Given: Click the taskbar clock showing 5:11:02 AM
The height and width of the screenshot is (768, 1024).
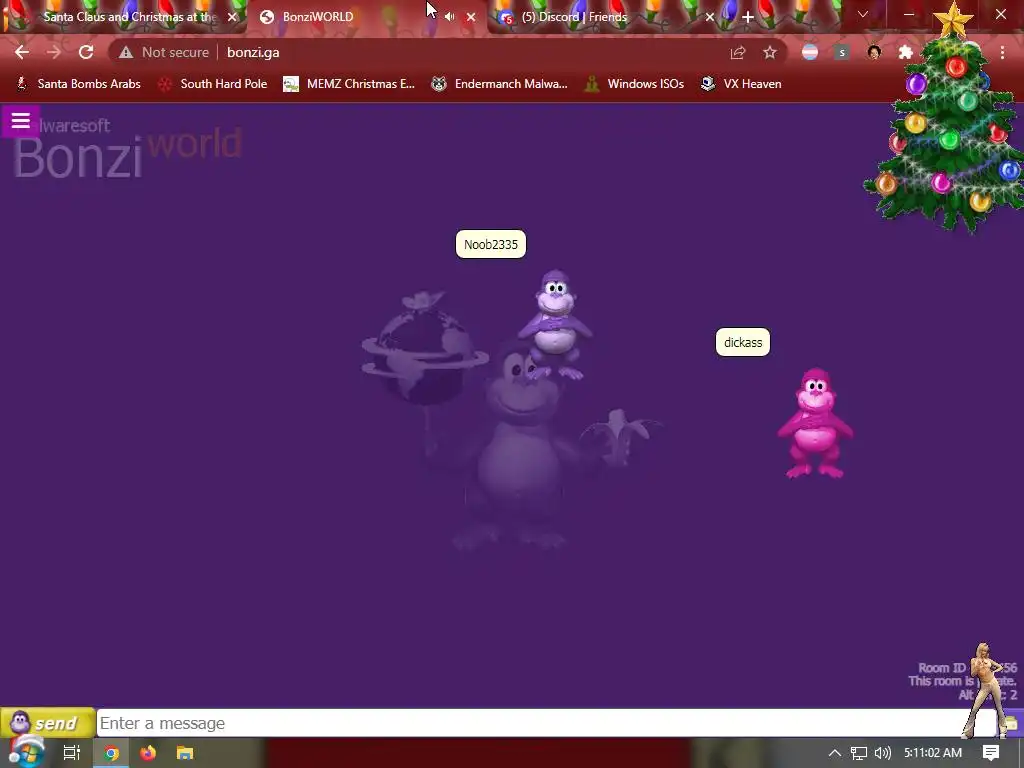Looking at the screenshot, I should (x=933, y=753).
